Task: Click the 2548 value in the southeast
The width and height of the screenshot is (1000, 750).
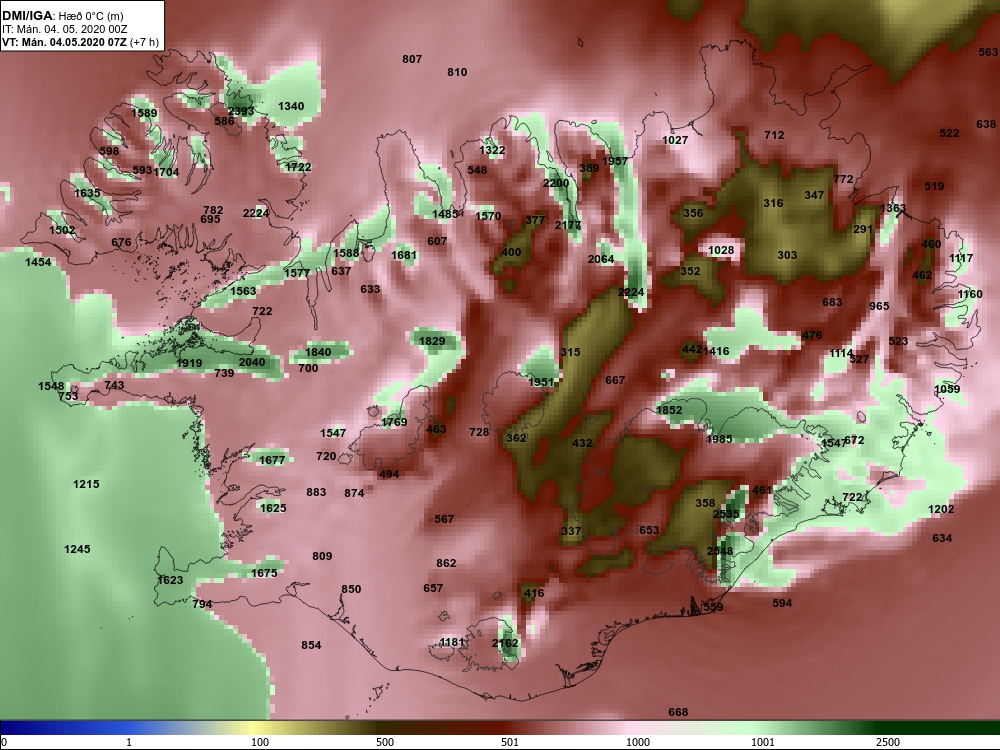Action: coord(719,551)
